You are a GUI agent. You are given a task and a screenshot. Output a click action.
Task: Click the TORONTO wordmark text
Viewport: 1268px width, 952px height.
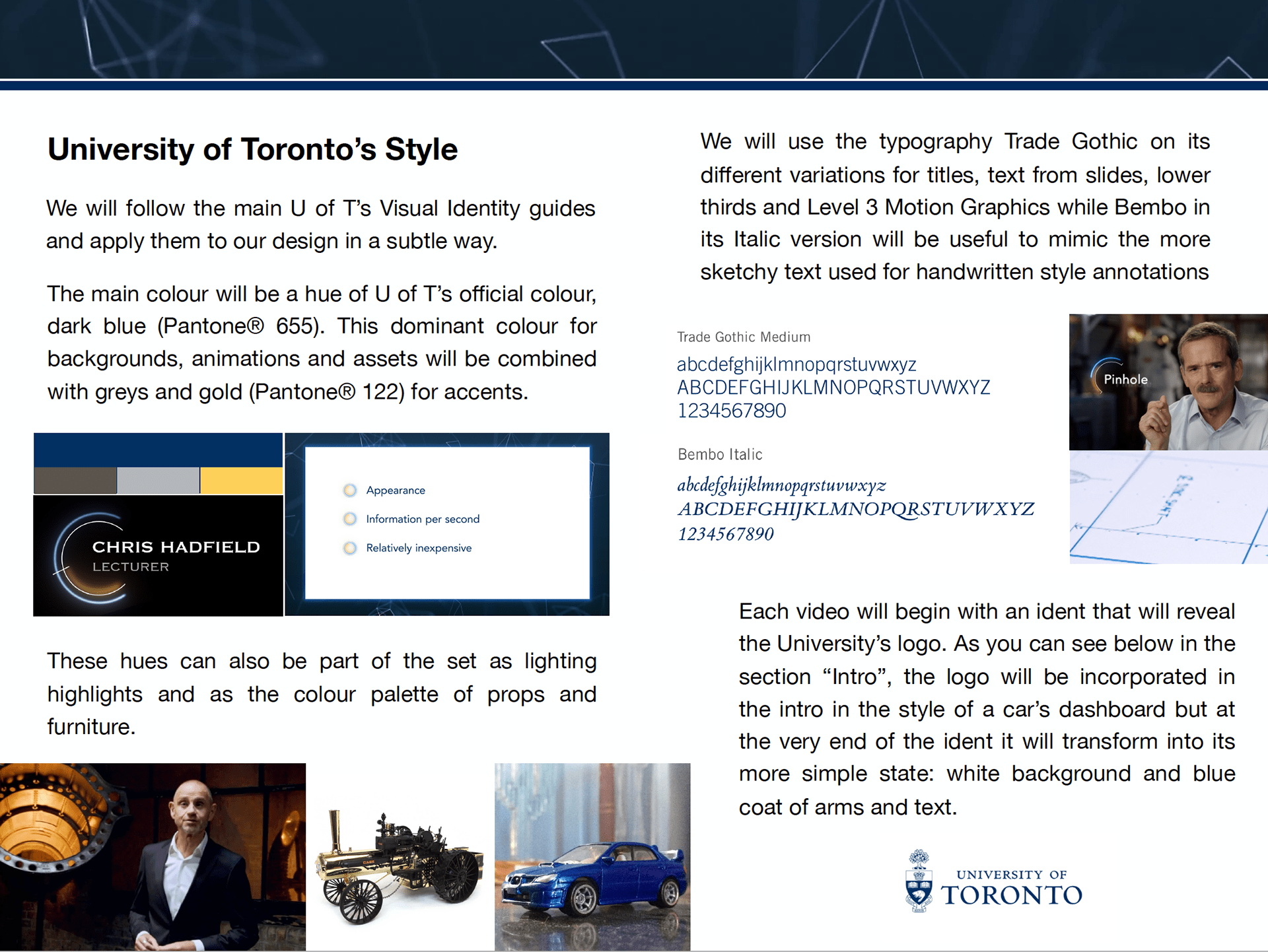pos(1011,895)
